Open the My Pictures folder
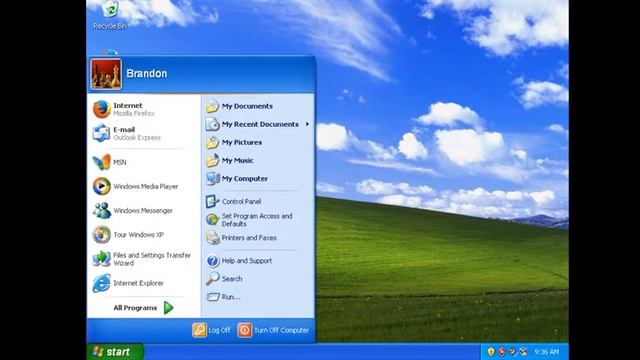The width and height of the screenshot is (640, 360). [x=258, y=142]
